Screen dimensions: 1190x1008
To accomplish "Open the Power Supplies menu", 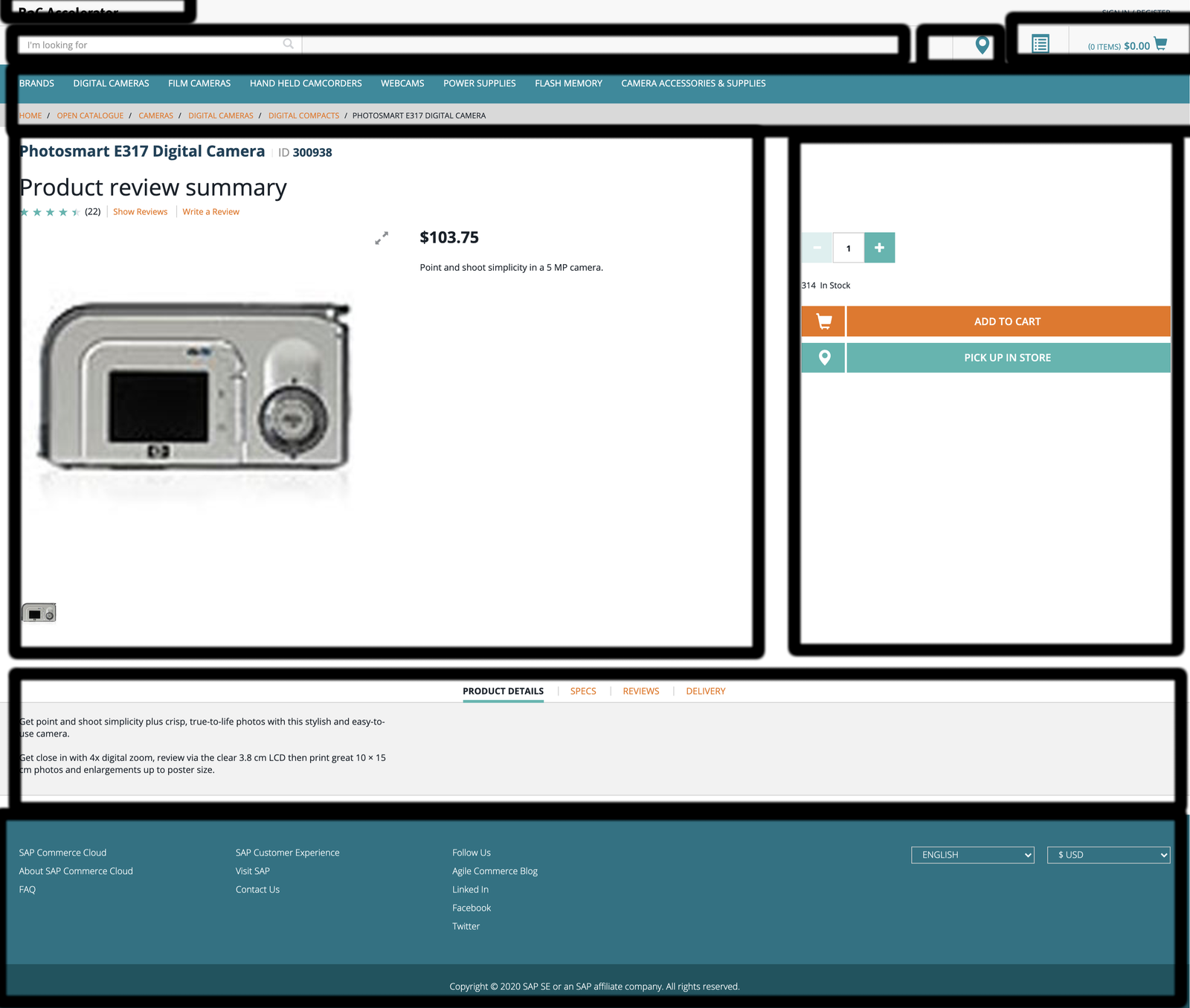I will click(480, 83).
